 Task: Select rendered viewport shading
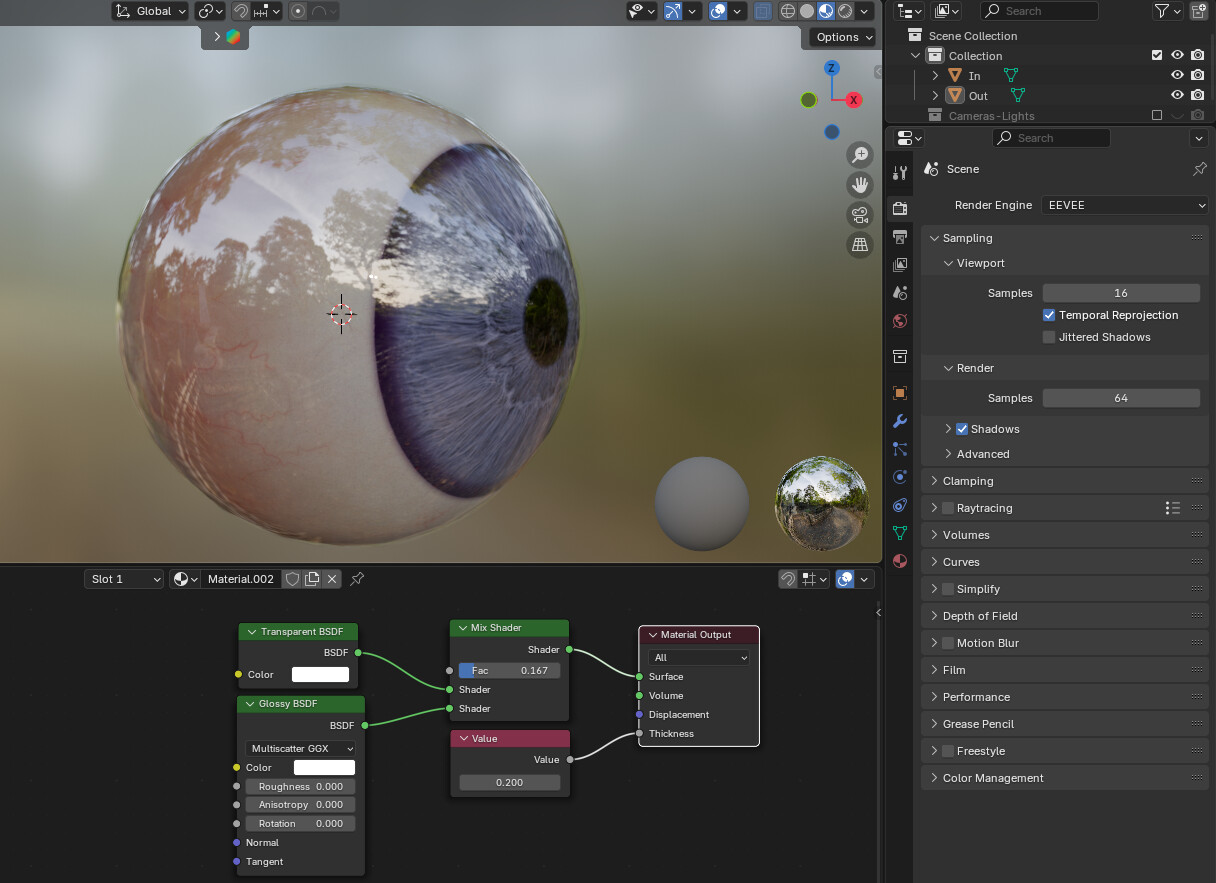845,11
